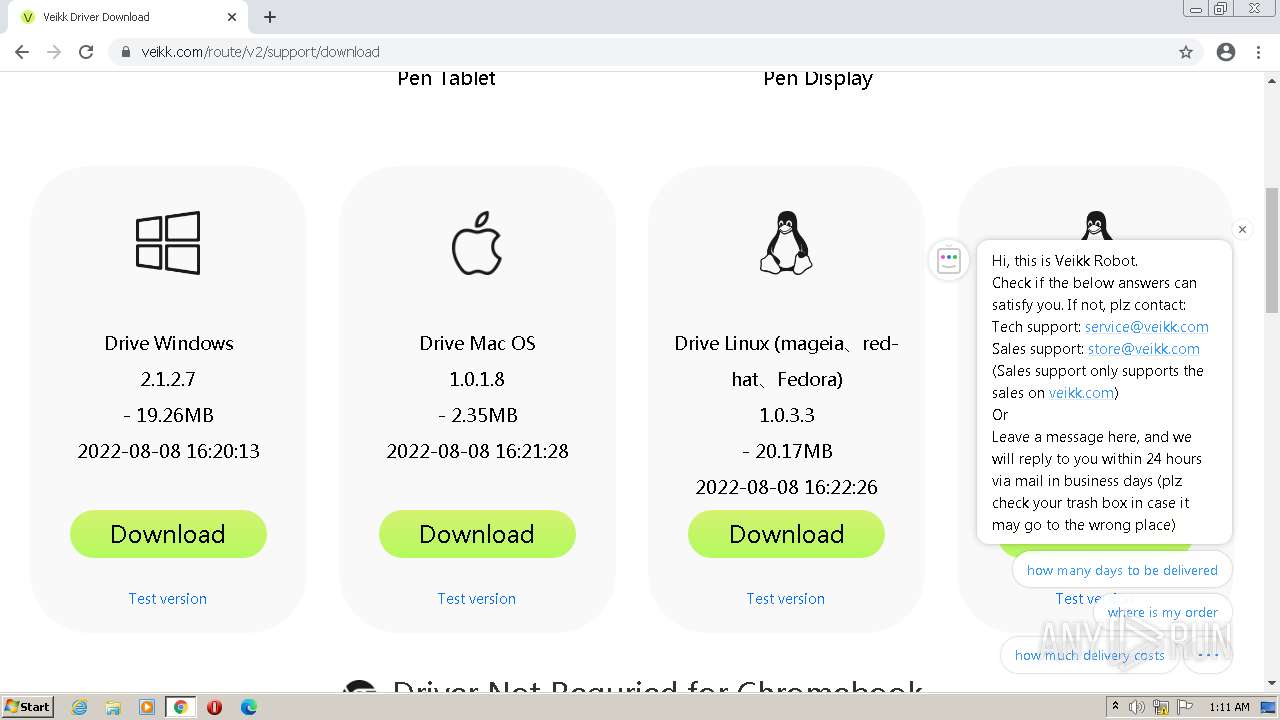Ask how many days to be delivered

click(x=1122, y=570)
